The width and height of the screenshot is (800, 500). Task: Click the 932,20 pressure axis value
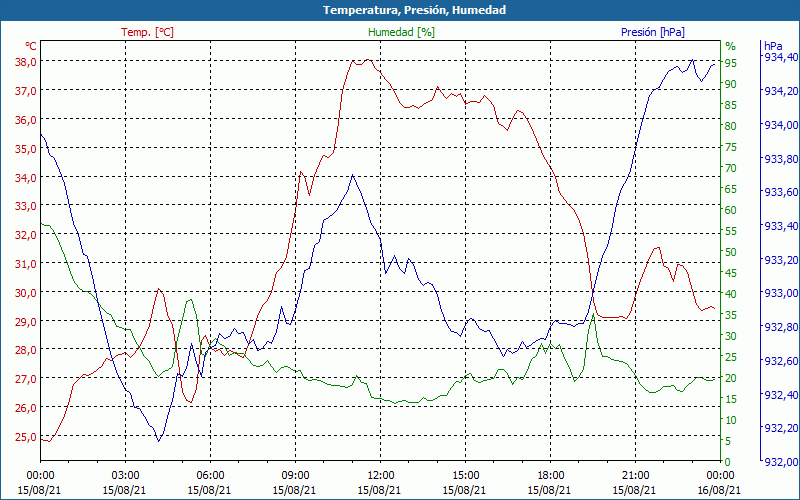point(780,428)
